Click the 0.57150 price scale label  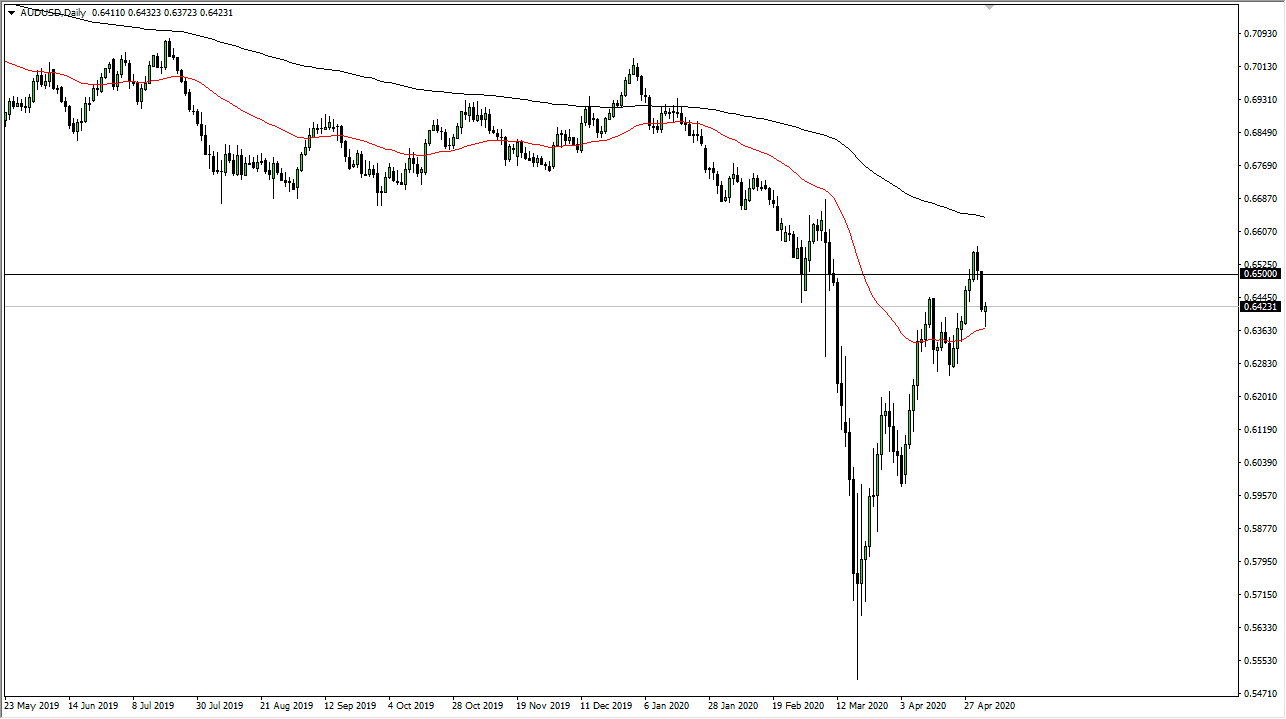pyautogui.click(x=1260, y=595)
